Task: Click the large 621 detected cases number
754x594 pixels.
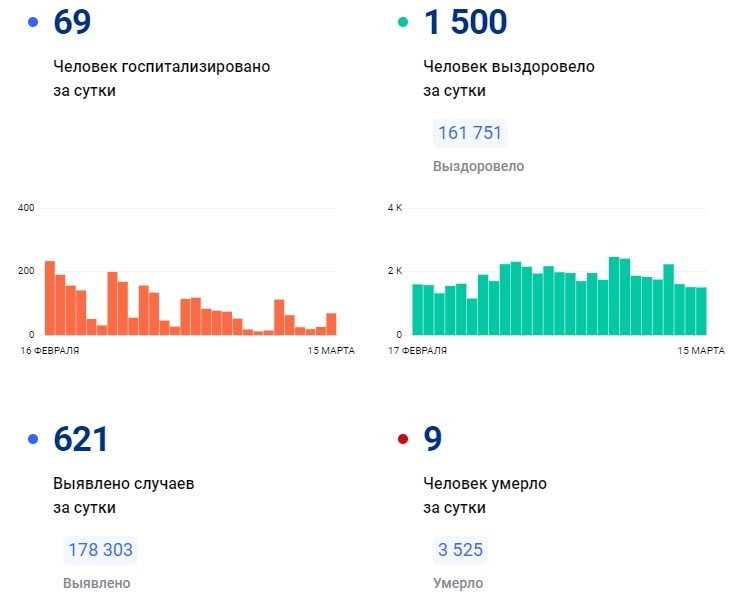Action: [x=80, y=439]
